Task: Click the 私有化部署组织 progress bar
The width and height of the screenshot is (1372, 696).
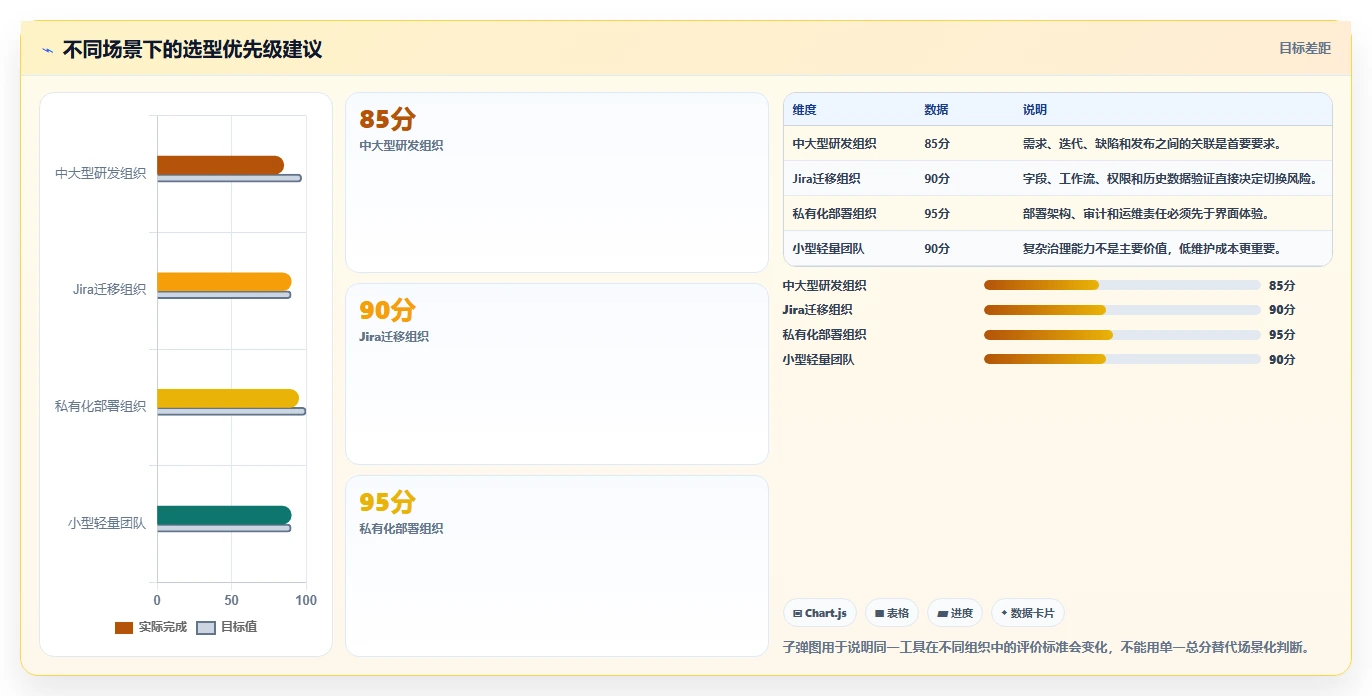Action: click(1122, 335)
